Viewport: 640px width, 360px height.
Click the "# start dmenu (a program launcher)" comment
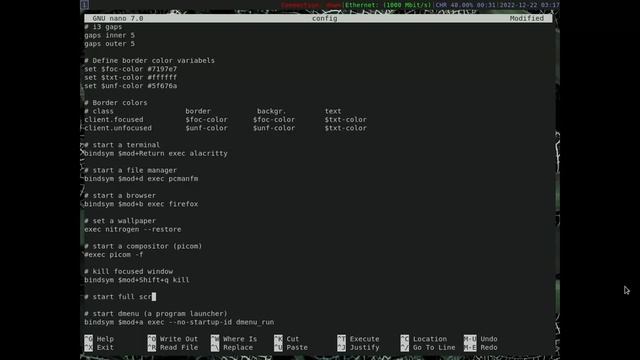[x=156, y=314]
